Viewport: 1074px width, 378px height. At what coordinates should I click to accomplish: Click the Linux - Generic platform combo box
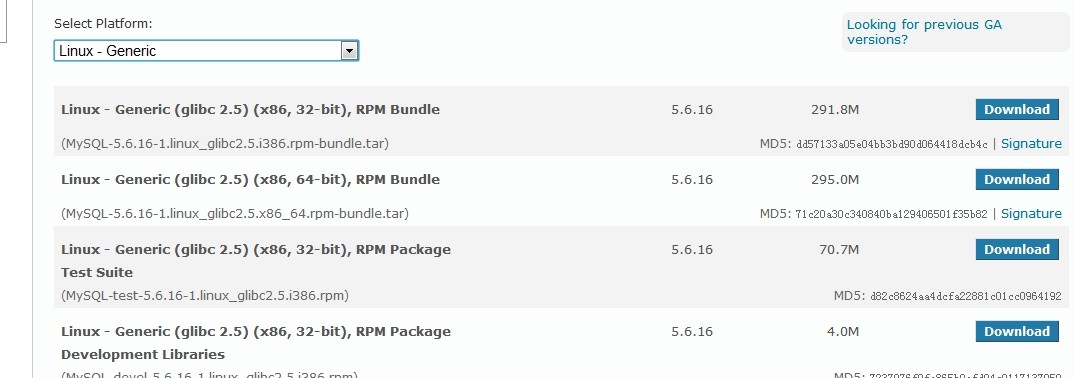pyautogui.click(x=206, y=51)
